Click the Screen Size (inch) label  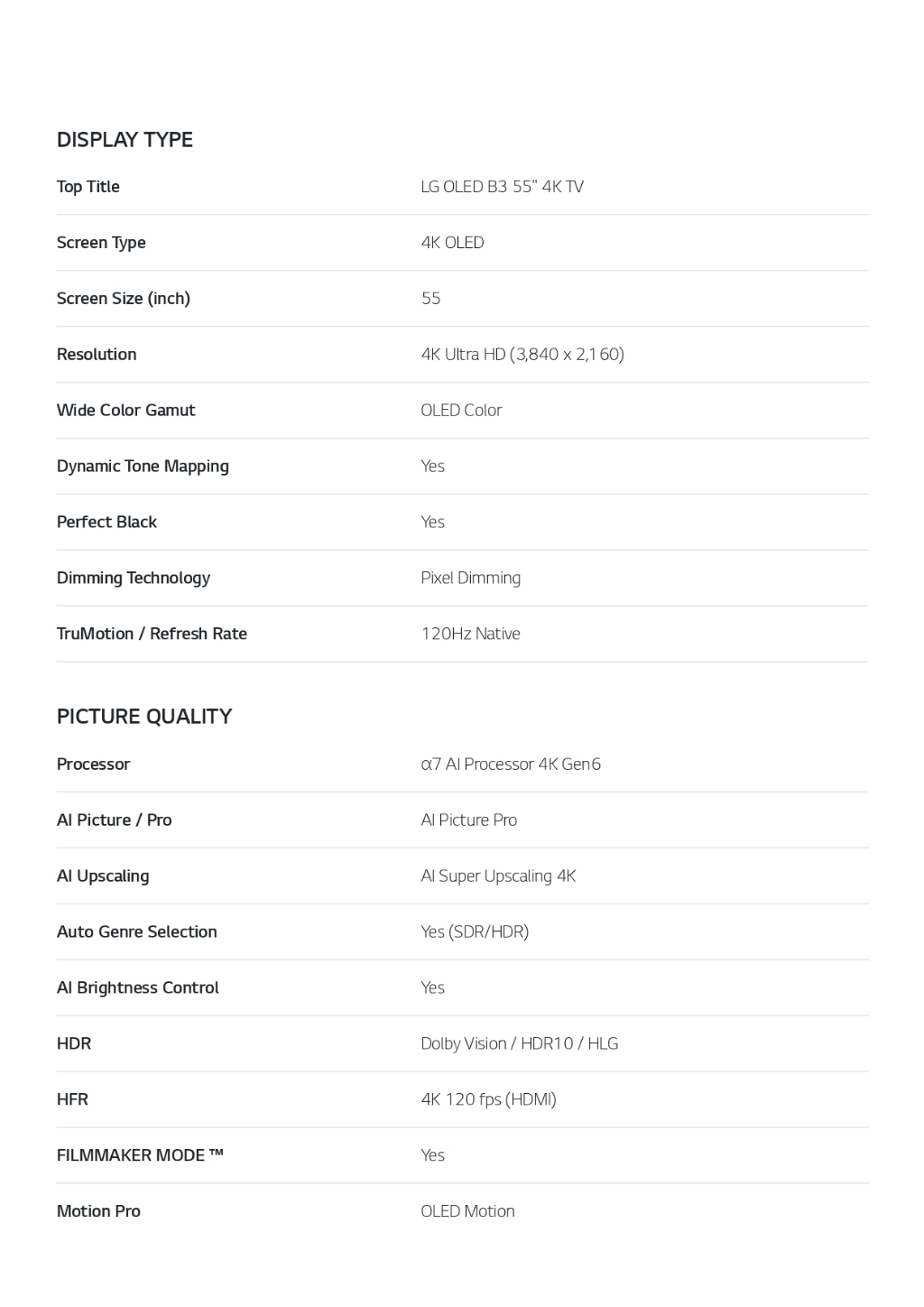click(124, 299)
